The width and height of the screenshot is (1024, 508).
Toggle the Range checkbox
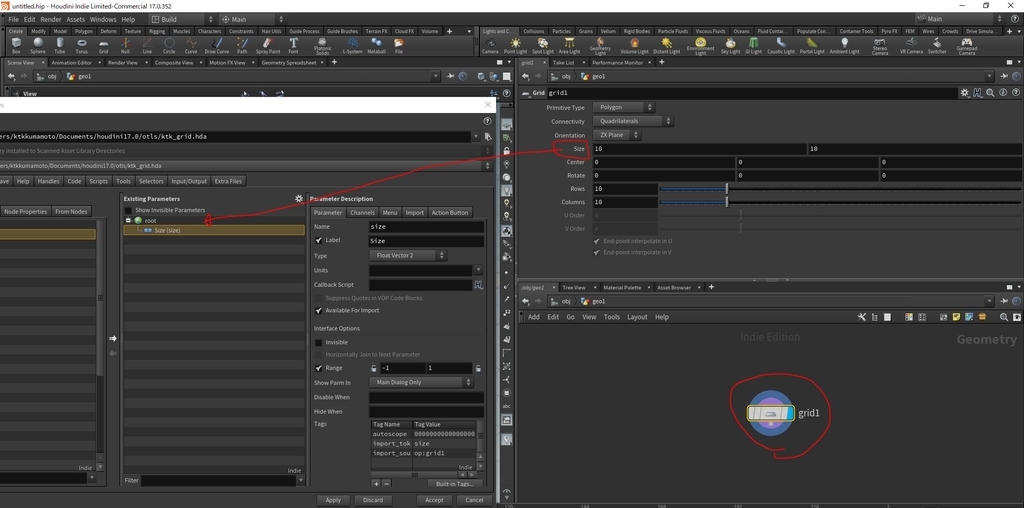pos(319,368)
